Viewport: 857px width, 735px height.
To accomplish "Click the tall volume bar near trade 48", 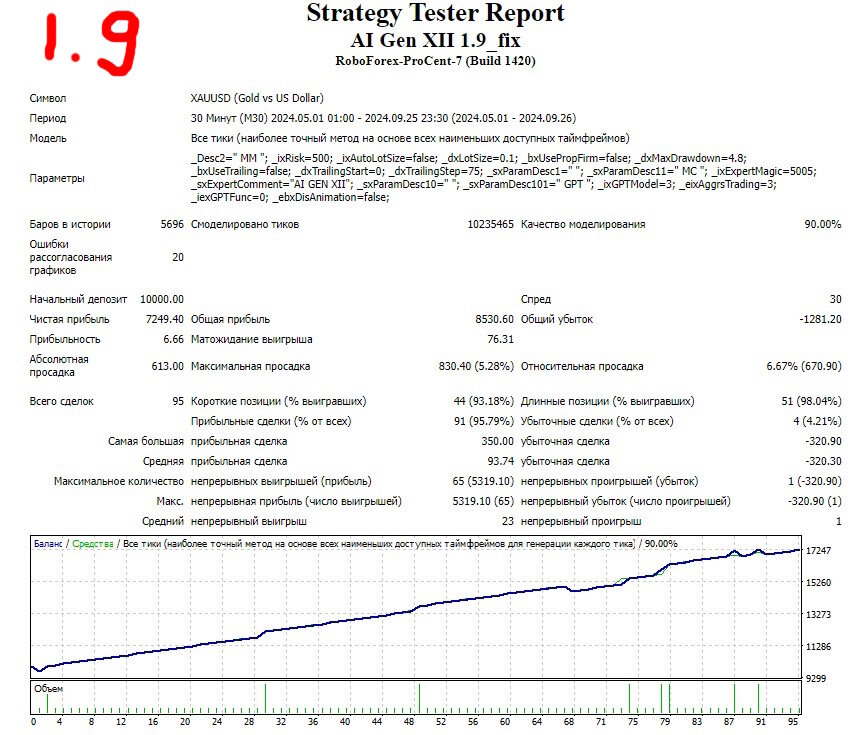I will (419, 698).
